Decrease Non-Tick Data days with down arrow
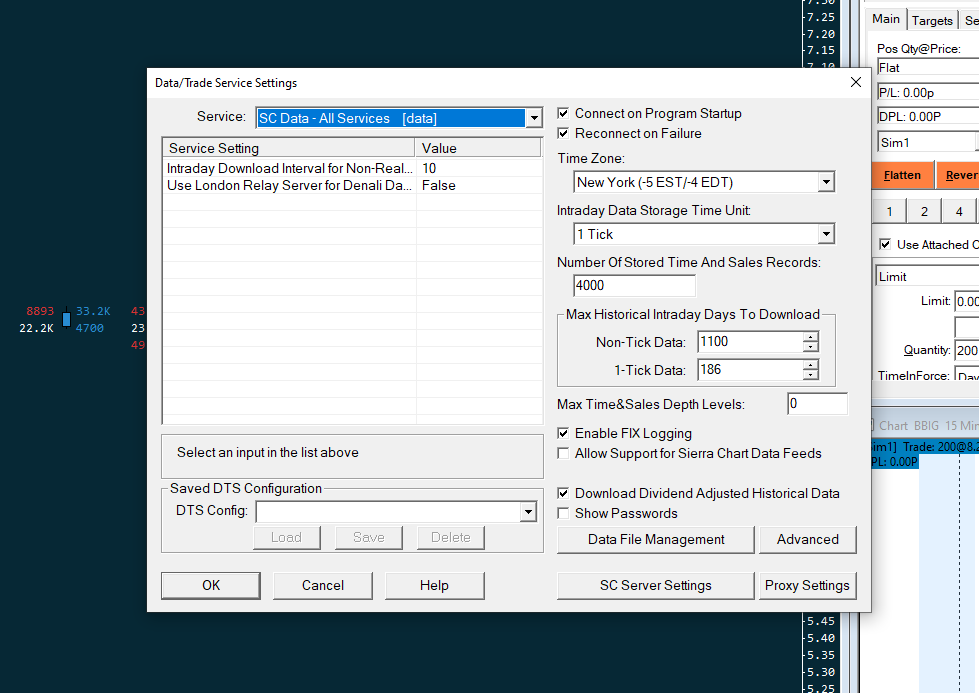 click(x=810, y=347)
